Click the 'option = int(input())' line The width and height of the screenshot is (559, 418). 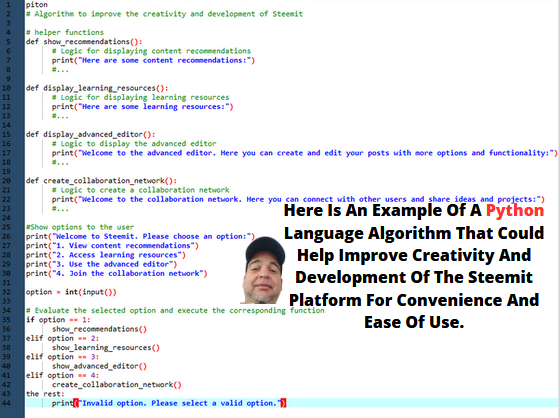pos(71,292)
